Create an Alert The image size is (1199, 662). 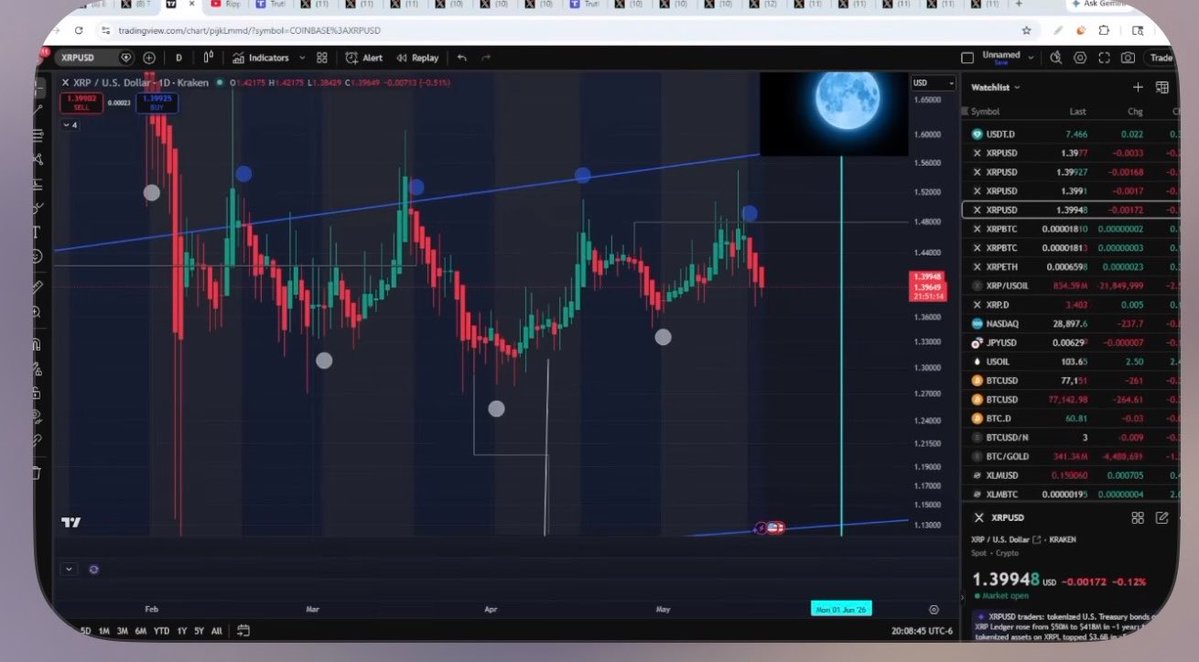point(364,58)
